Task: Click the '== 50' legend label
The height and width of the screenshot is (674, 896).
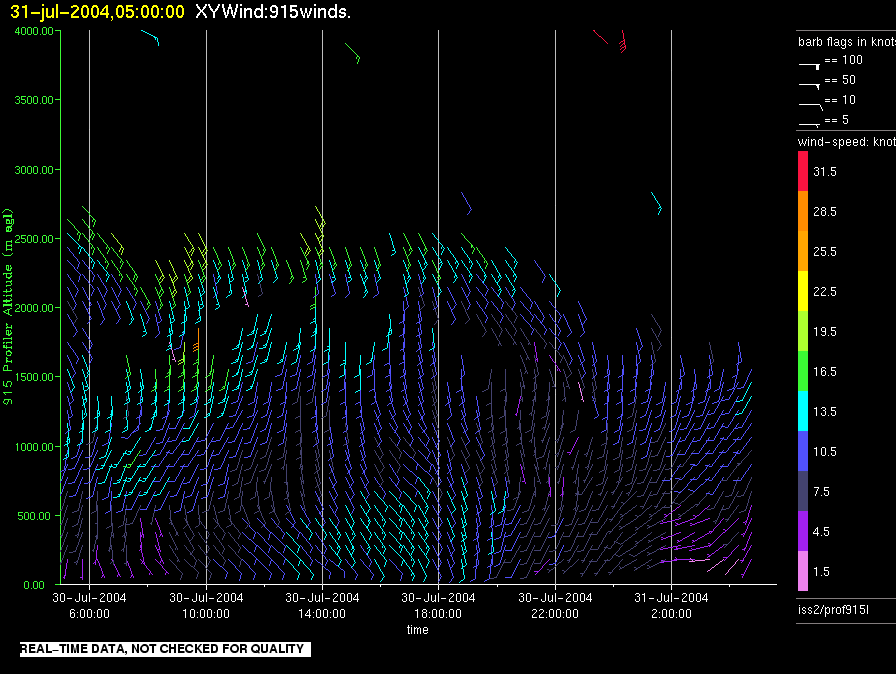Action: click(840, 80)
